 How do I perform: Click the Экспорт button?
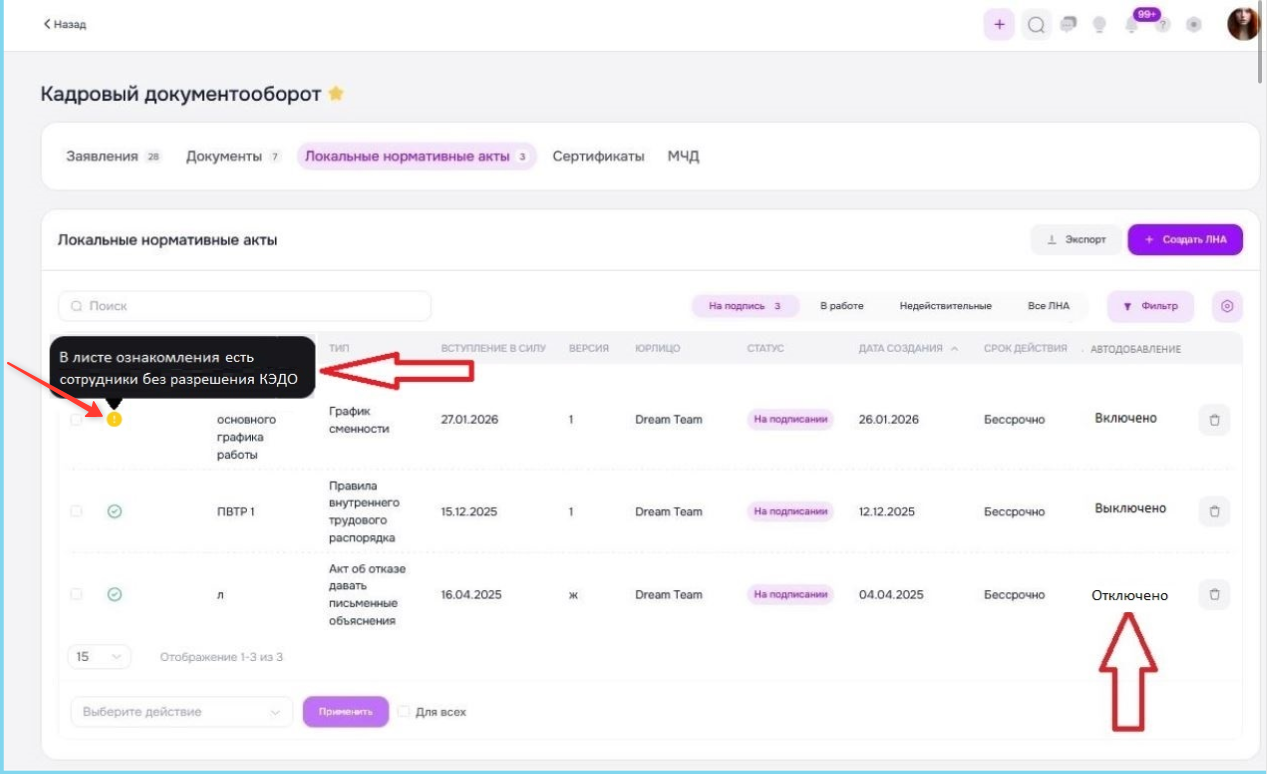[1076, 240]
